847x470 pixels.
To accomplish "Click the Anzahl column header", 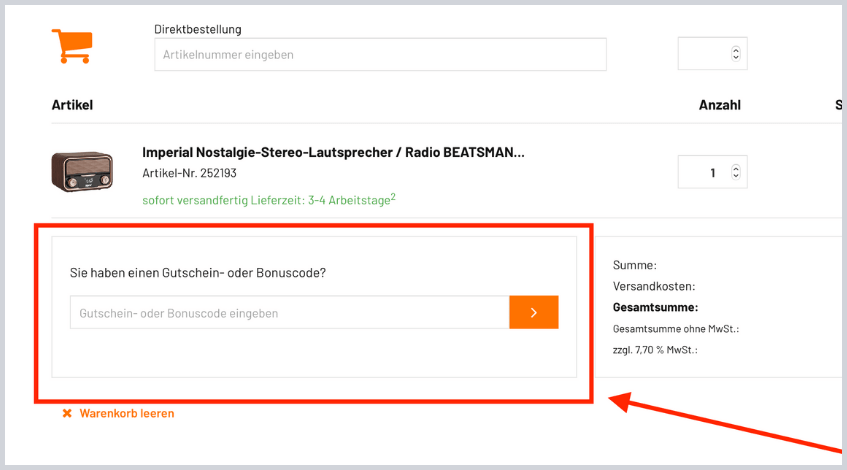I will coord(720,105).
